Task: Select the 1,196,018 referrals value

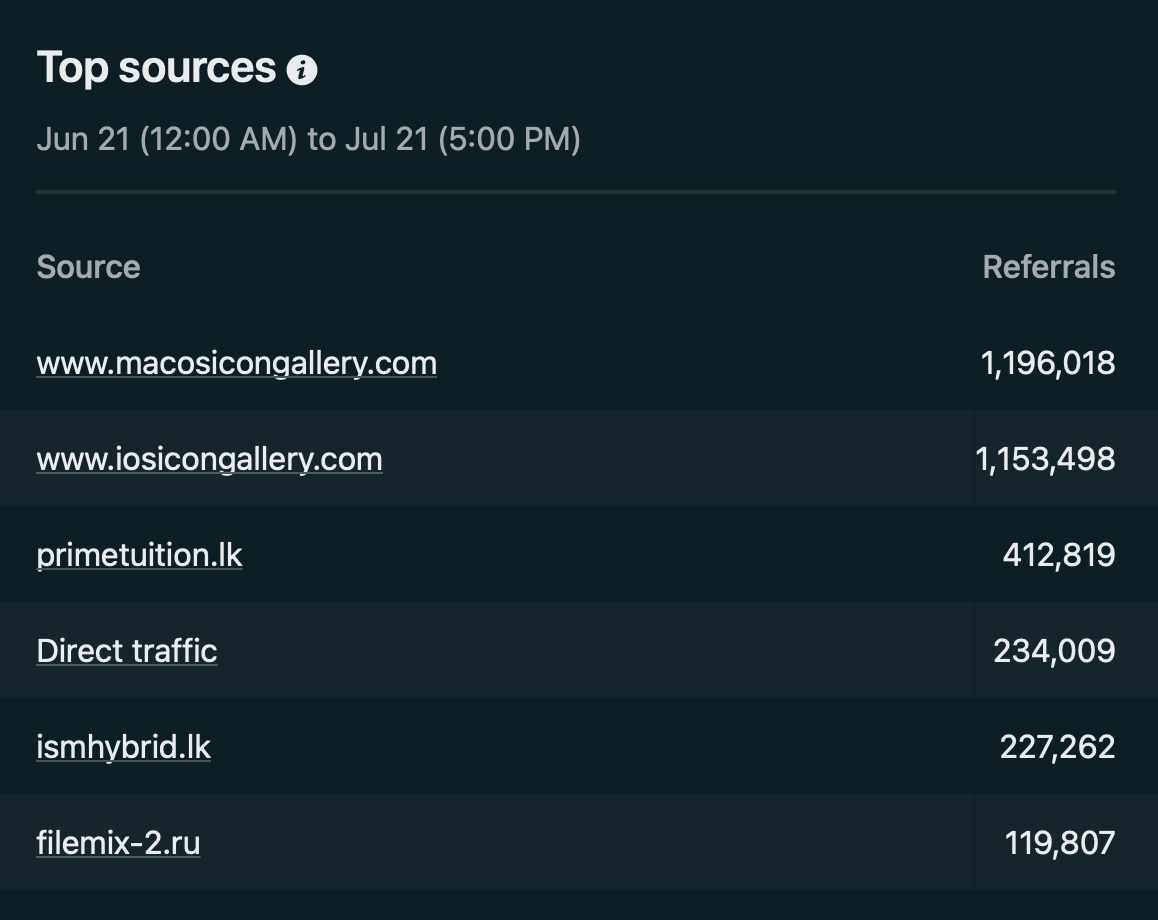Action: pos(1047,363)
